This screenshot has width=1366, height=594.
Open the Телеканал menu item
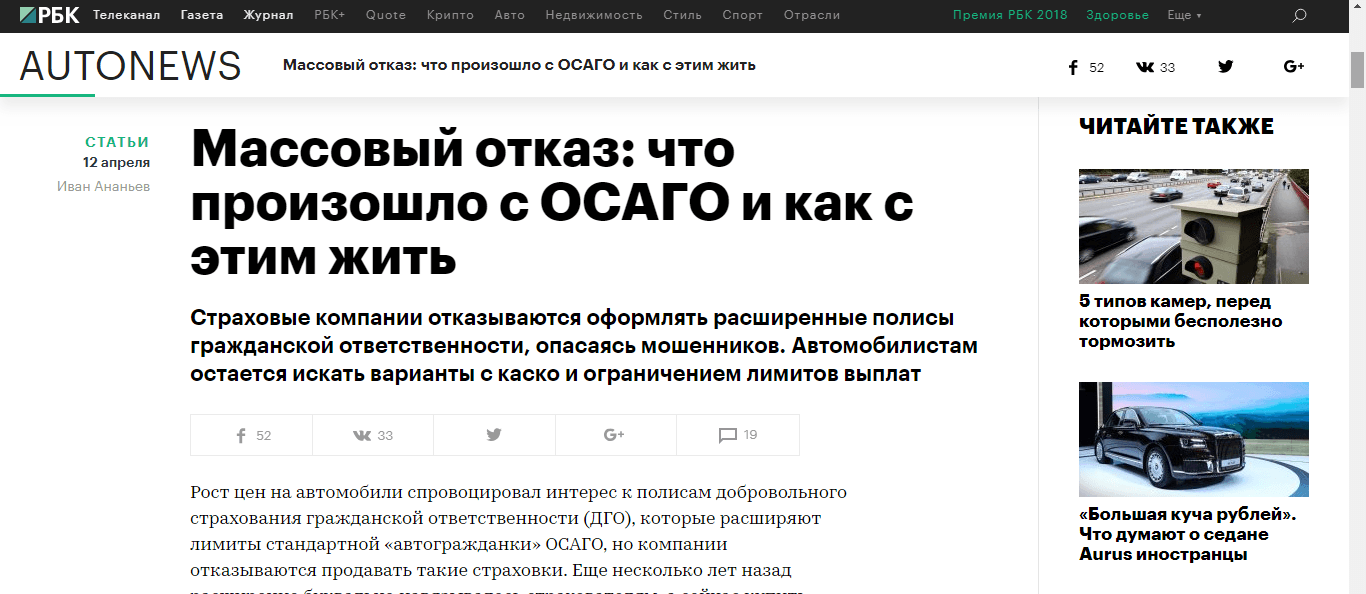click(x=126, y=16)
